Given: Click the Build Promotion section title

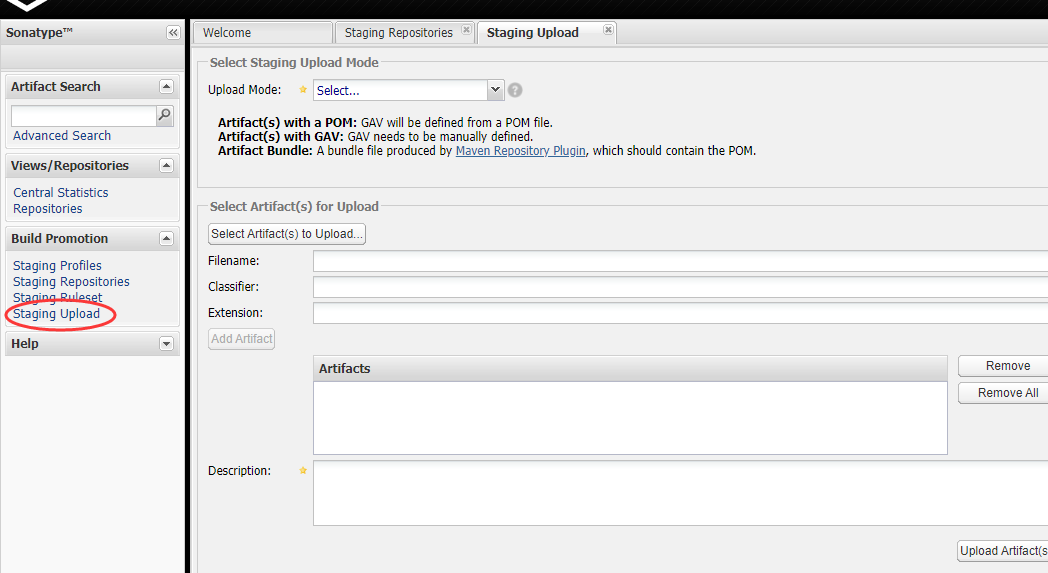Looking at the screenshot, I should (x=59, y=239).
